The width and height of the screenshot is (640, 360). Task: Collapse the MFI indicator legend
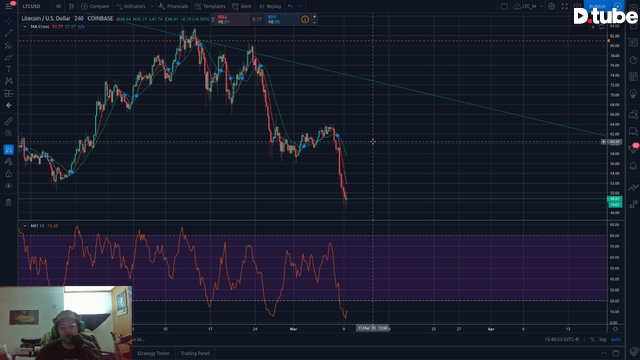(24, 226)
